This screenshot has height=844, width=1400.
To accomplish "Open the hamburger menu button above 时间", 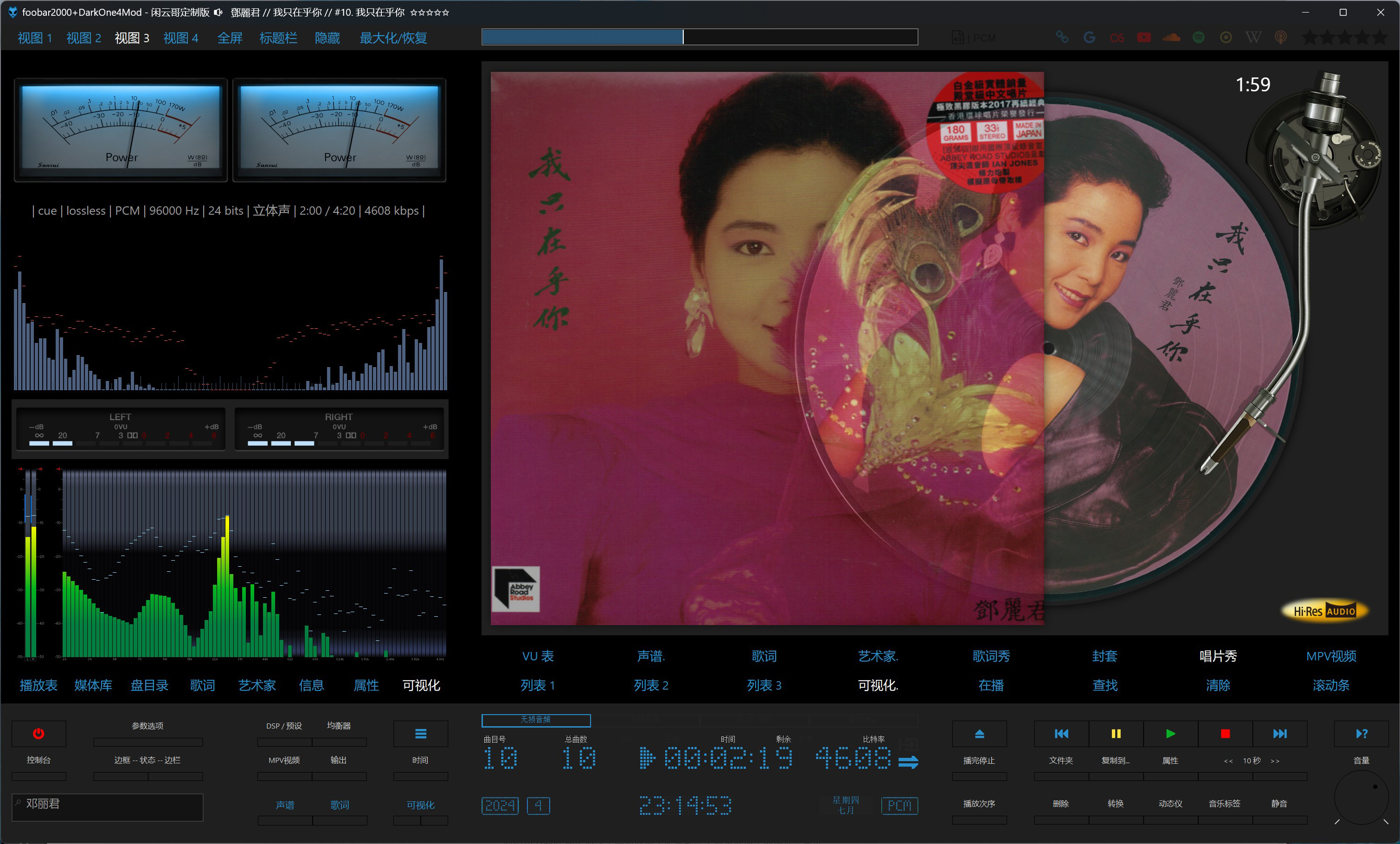I will pyautogui.click(x=420, y=733).
